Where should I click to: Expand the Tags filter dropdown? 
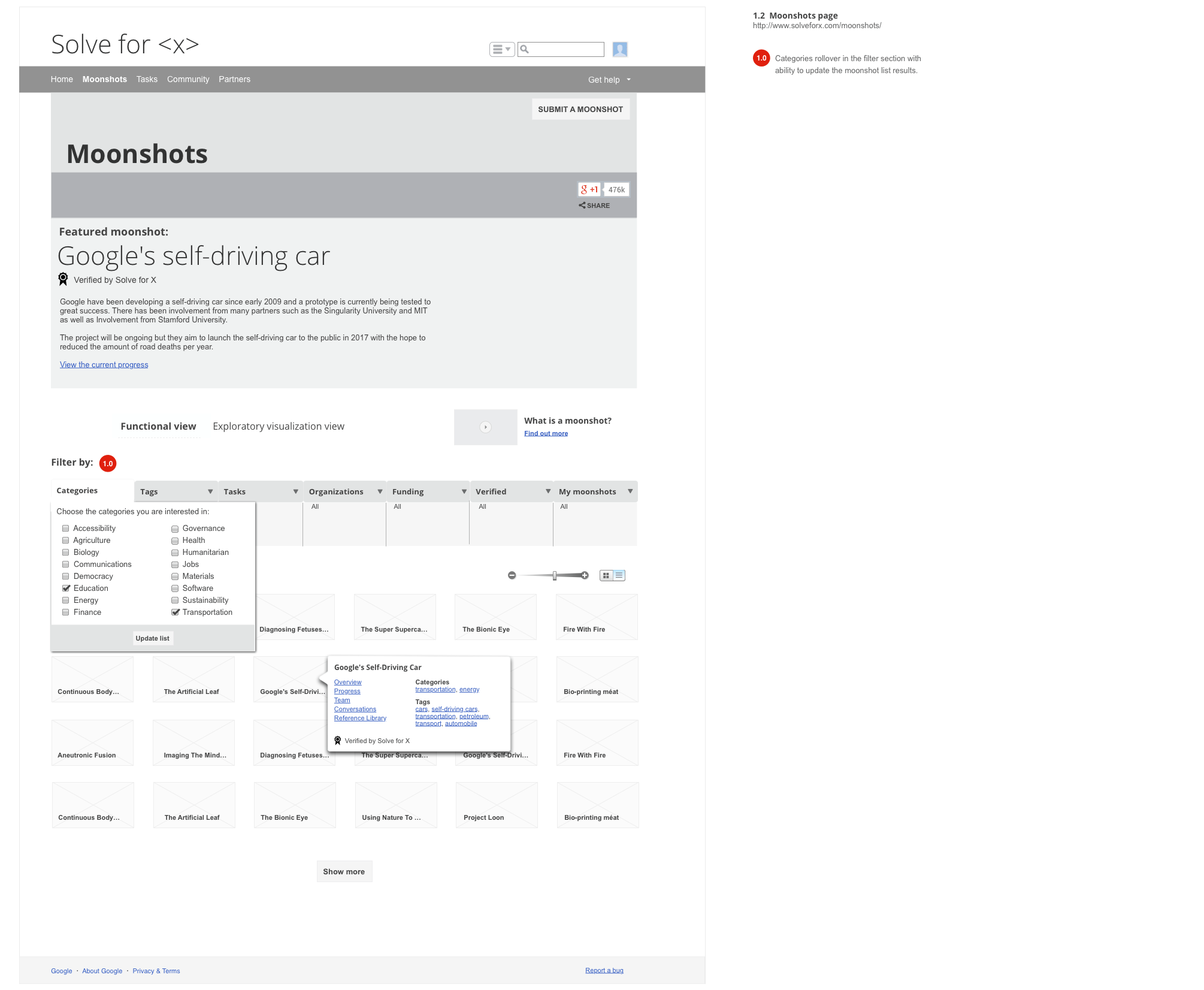pyautogui.click(x=210, y=491)
